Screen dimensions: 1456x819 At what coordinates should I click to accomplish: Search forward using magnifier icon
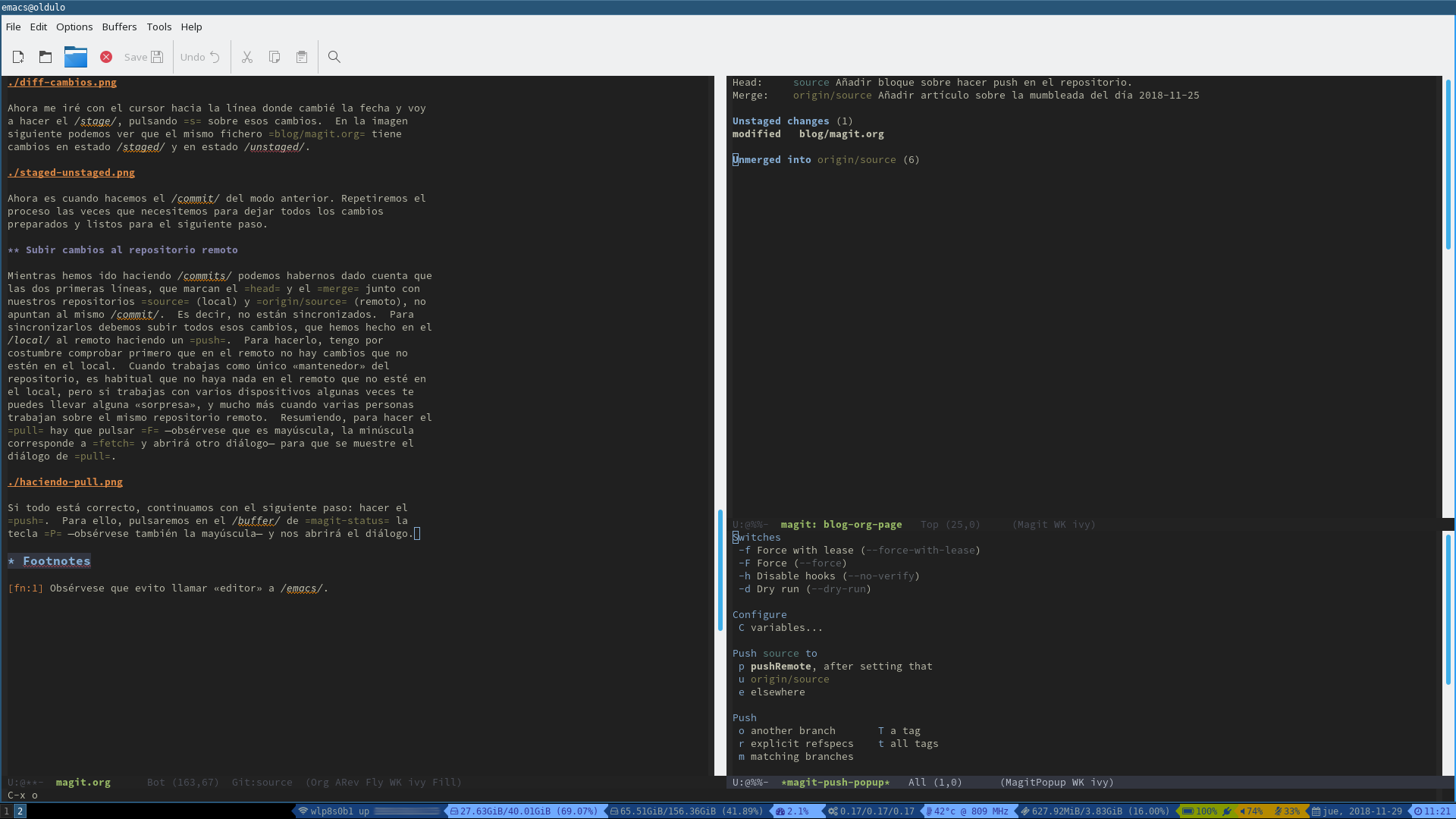[x=334, y=57]
